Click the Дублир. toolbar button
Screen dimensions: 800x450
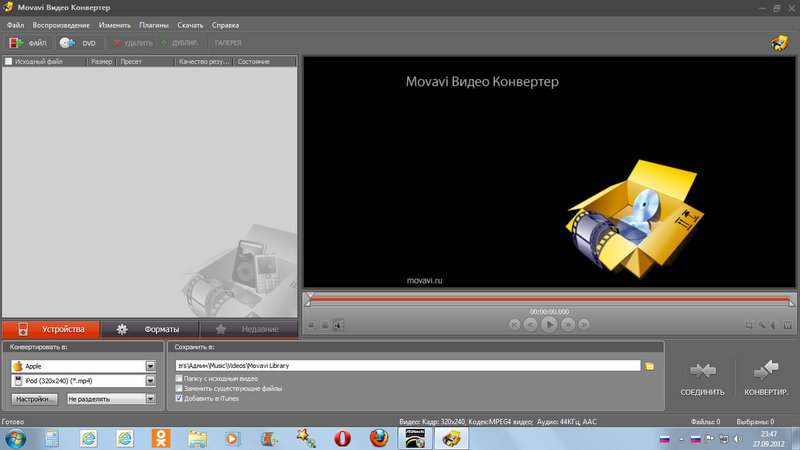coord(180,43)
